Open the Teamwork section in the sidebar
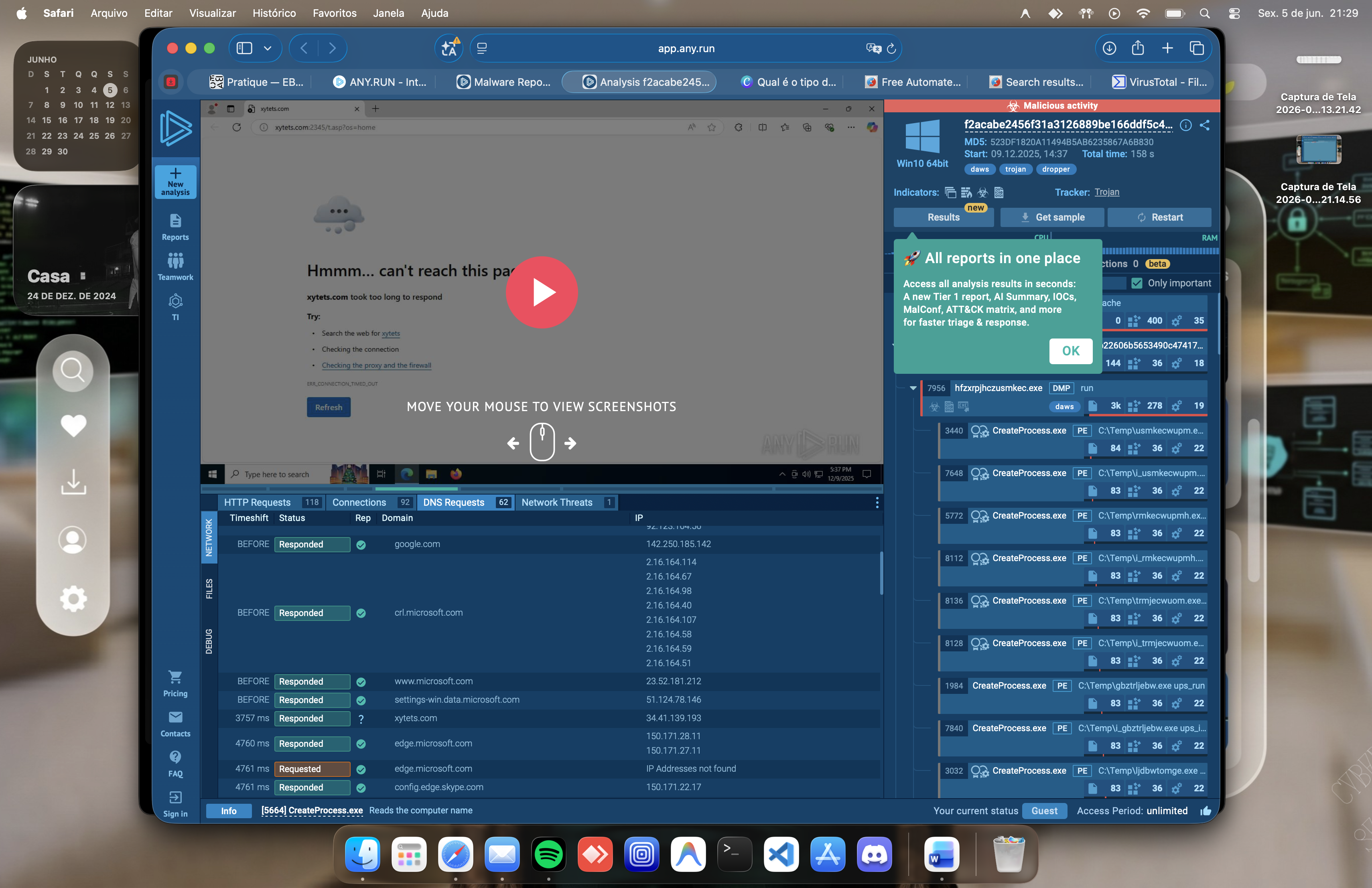The width and height of the screenshot is (1372, 888). click(175, 267)
